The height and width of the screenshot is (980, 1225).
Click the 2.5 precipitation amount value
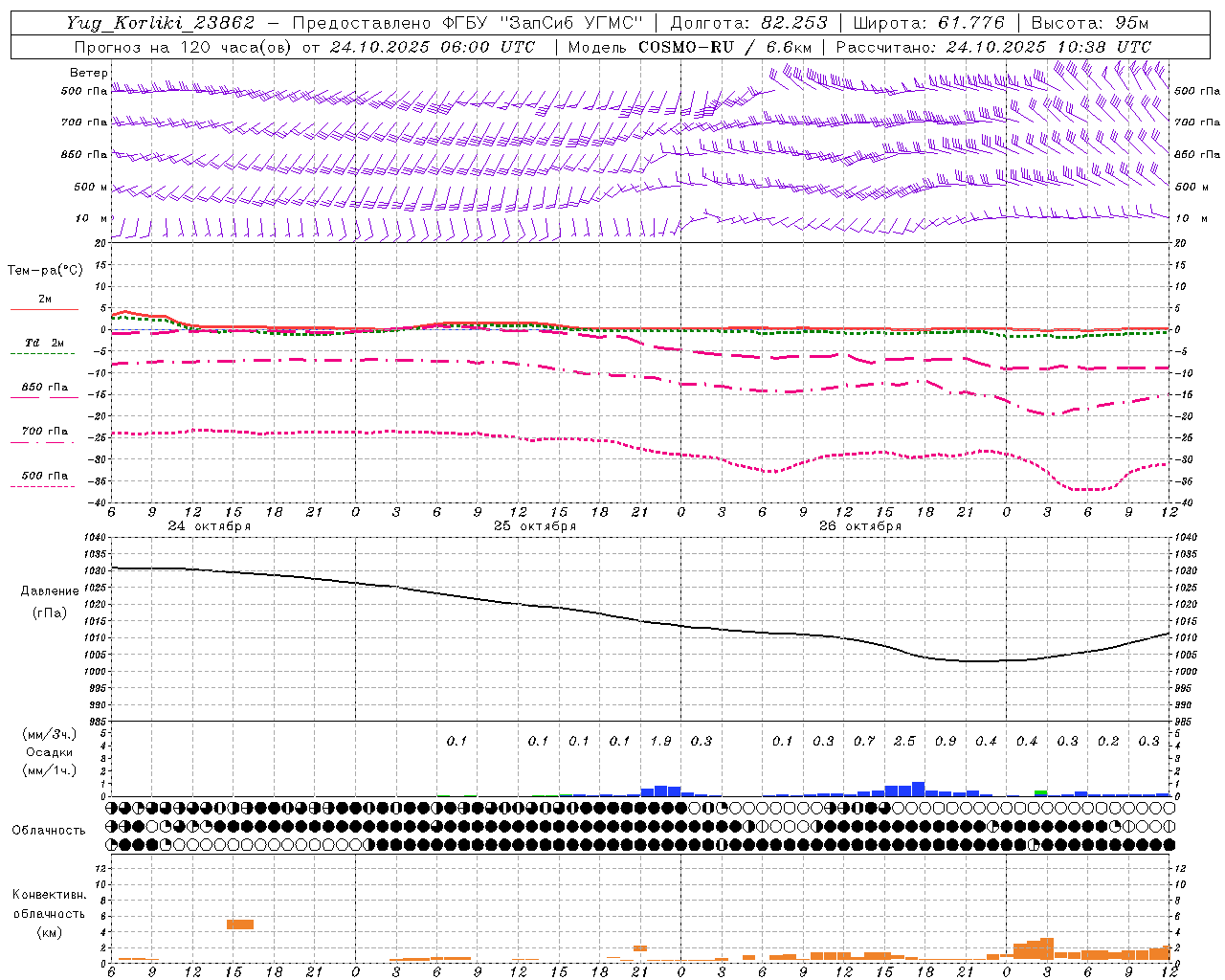[x=904, y=741]
